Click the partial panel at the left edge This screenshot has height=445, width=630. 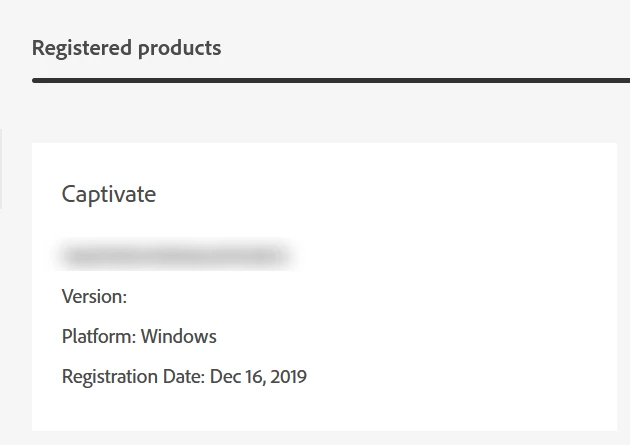point(1,168)
